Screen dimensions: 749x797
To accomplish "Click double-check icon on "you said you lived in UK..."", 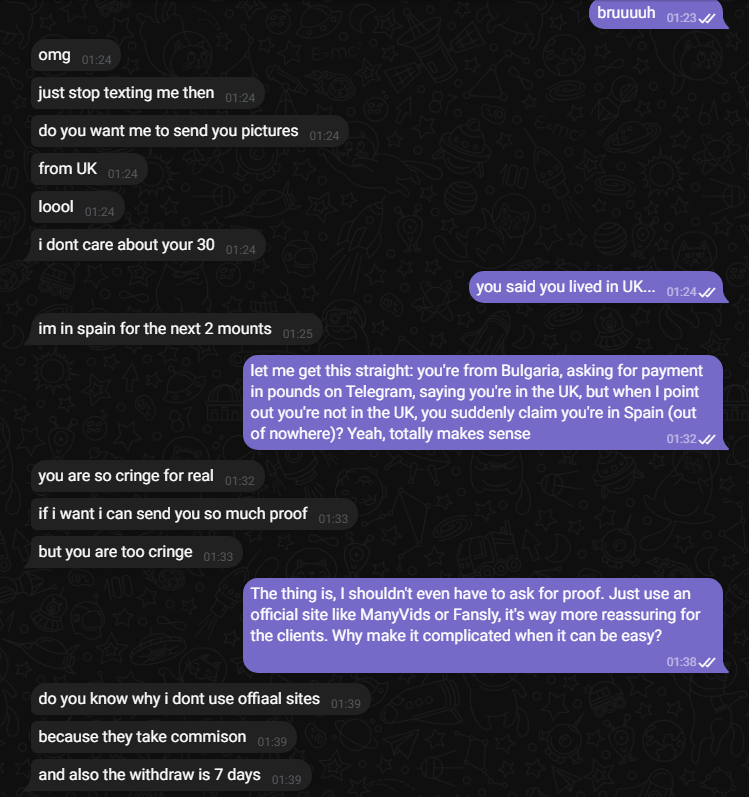I will [707, 292].
